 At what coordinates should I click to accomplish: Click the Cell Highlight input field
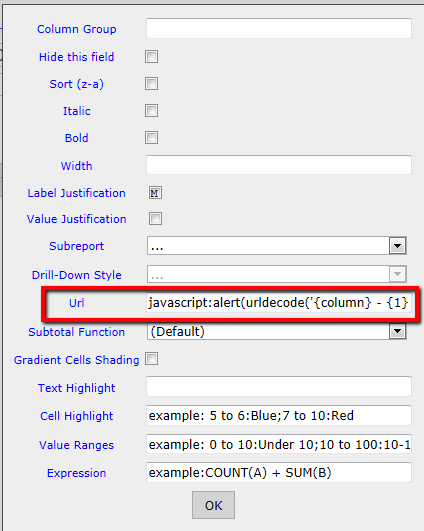[279, 416]
